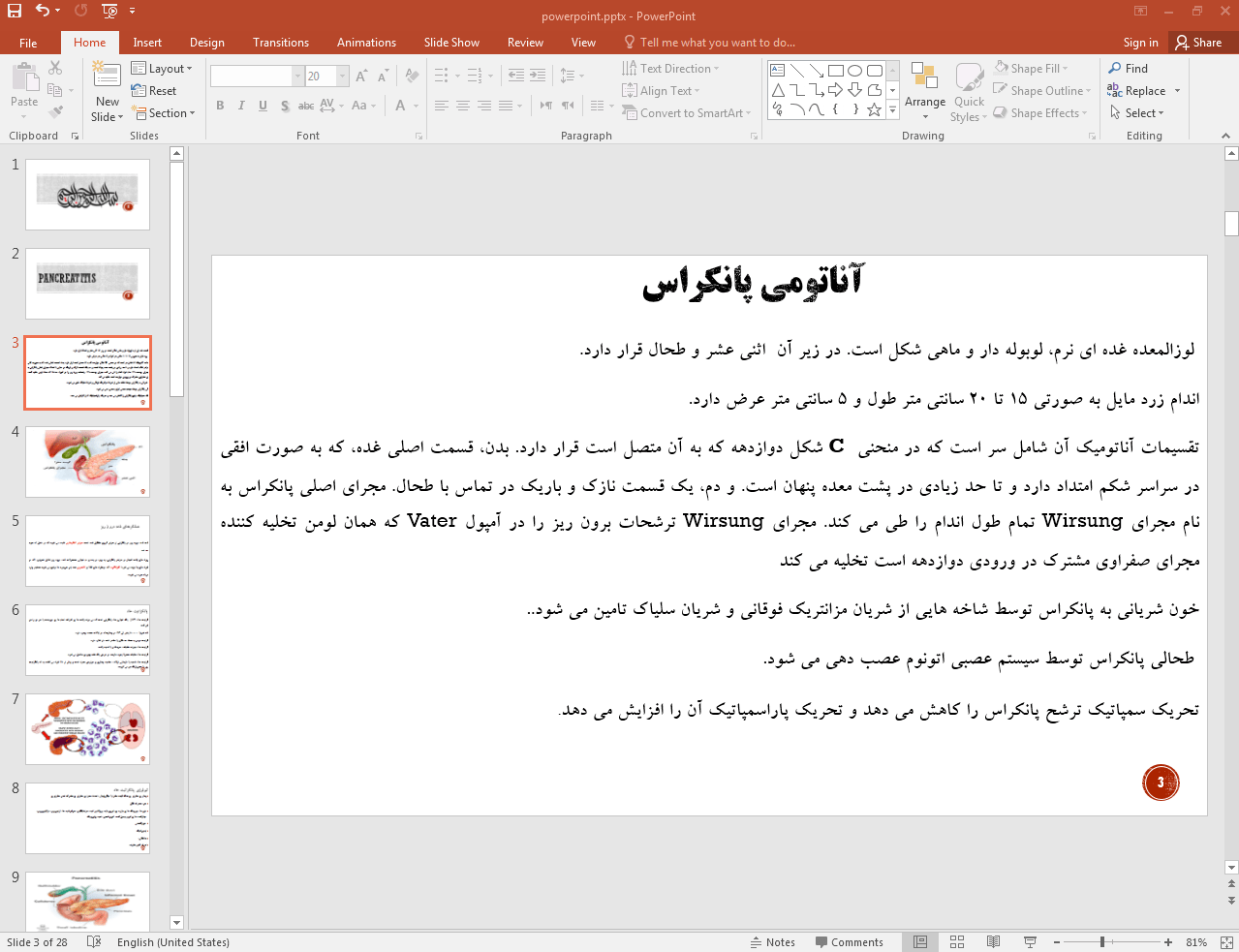
Task: Toggle Bold formatting
Action: pos(220,106)
